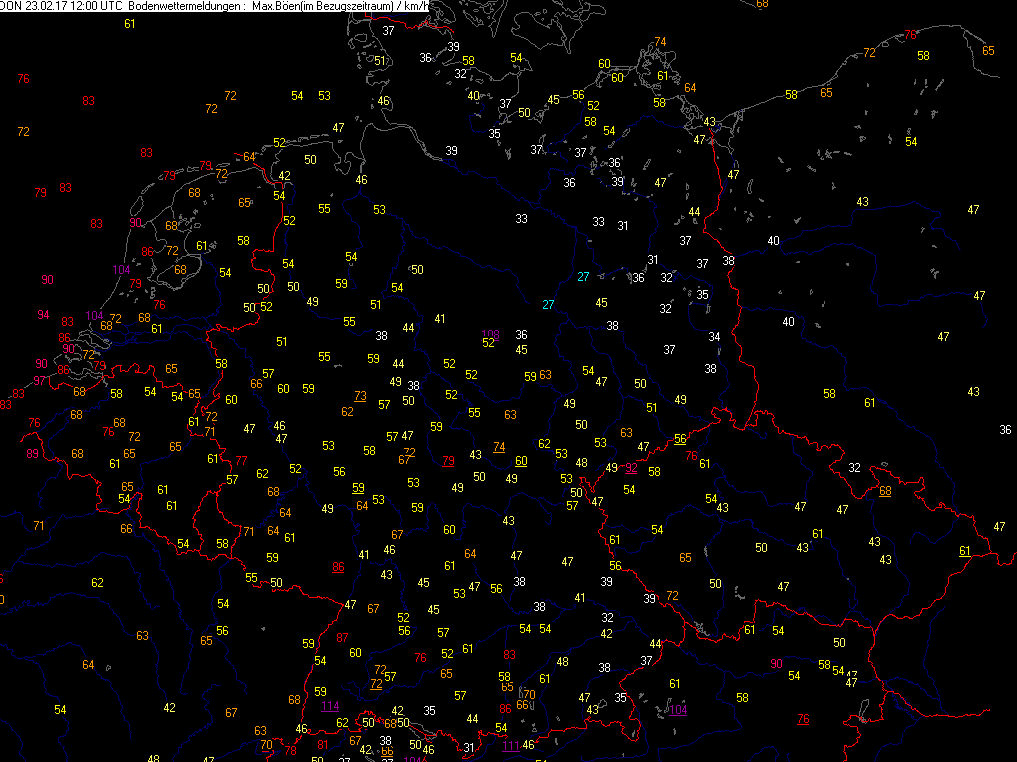
Task: Click the underlined 92 station value
Action: click(x=631, y=467)
